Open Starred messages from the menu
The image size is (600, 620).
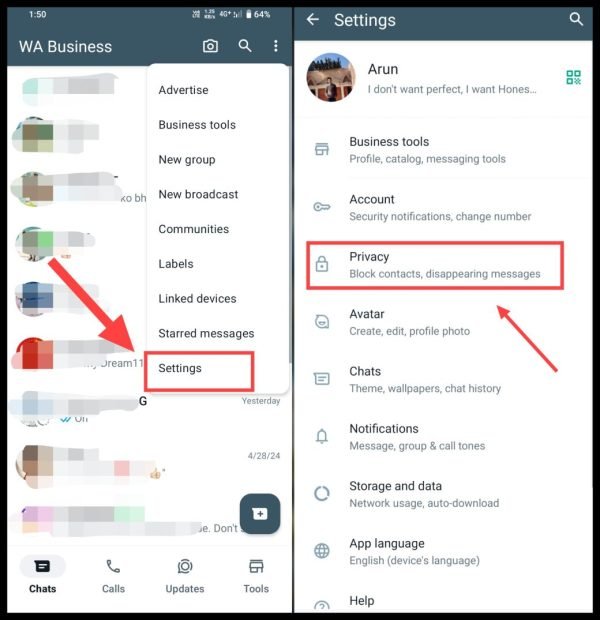(x=206, y=333)
